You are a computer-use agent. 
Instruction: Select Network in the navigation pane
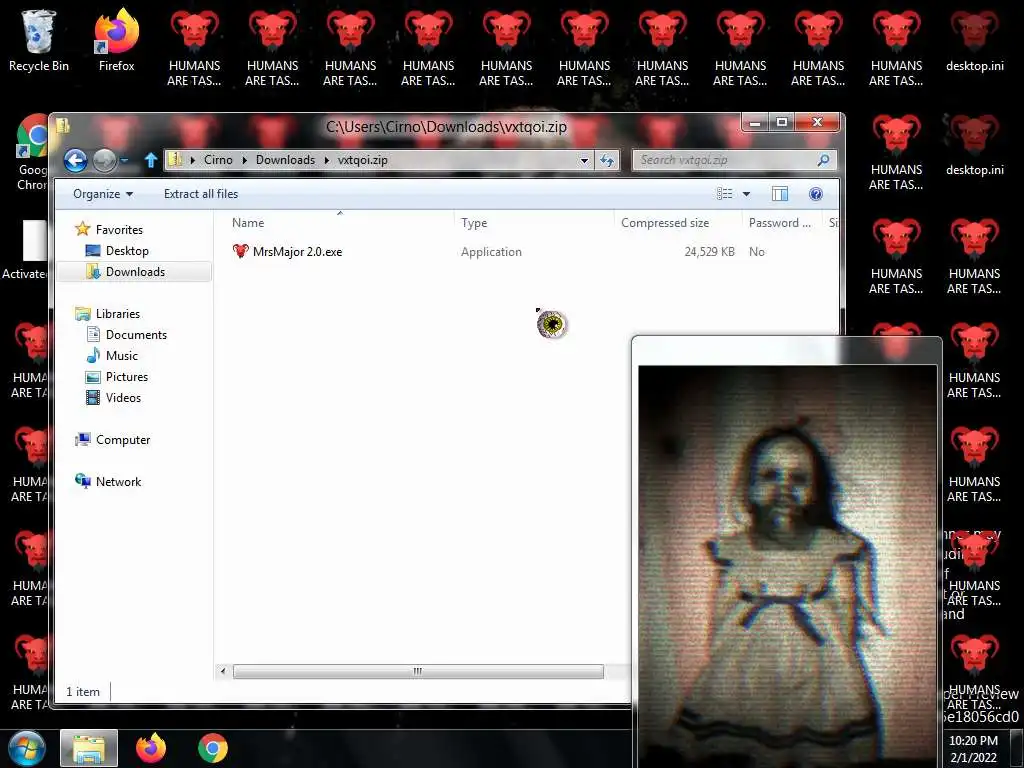click(118, 482)
